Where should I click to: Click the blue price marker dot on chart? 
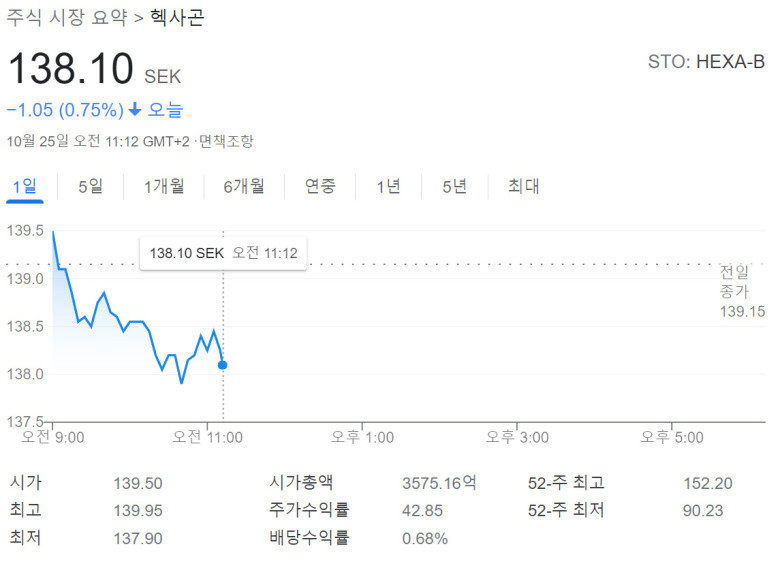222,365
